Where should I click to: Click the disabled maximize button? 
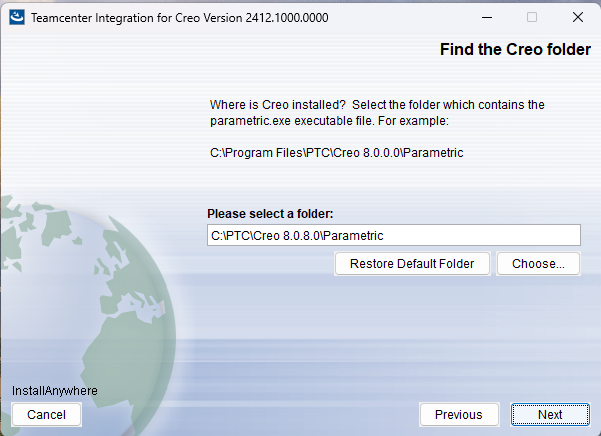pyautogui.click(x=532, y=17)
